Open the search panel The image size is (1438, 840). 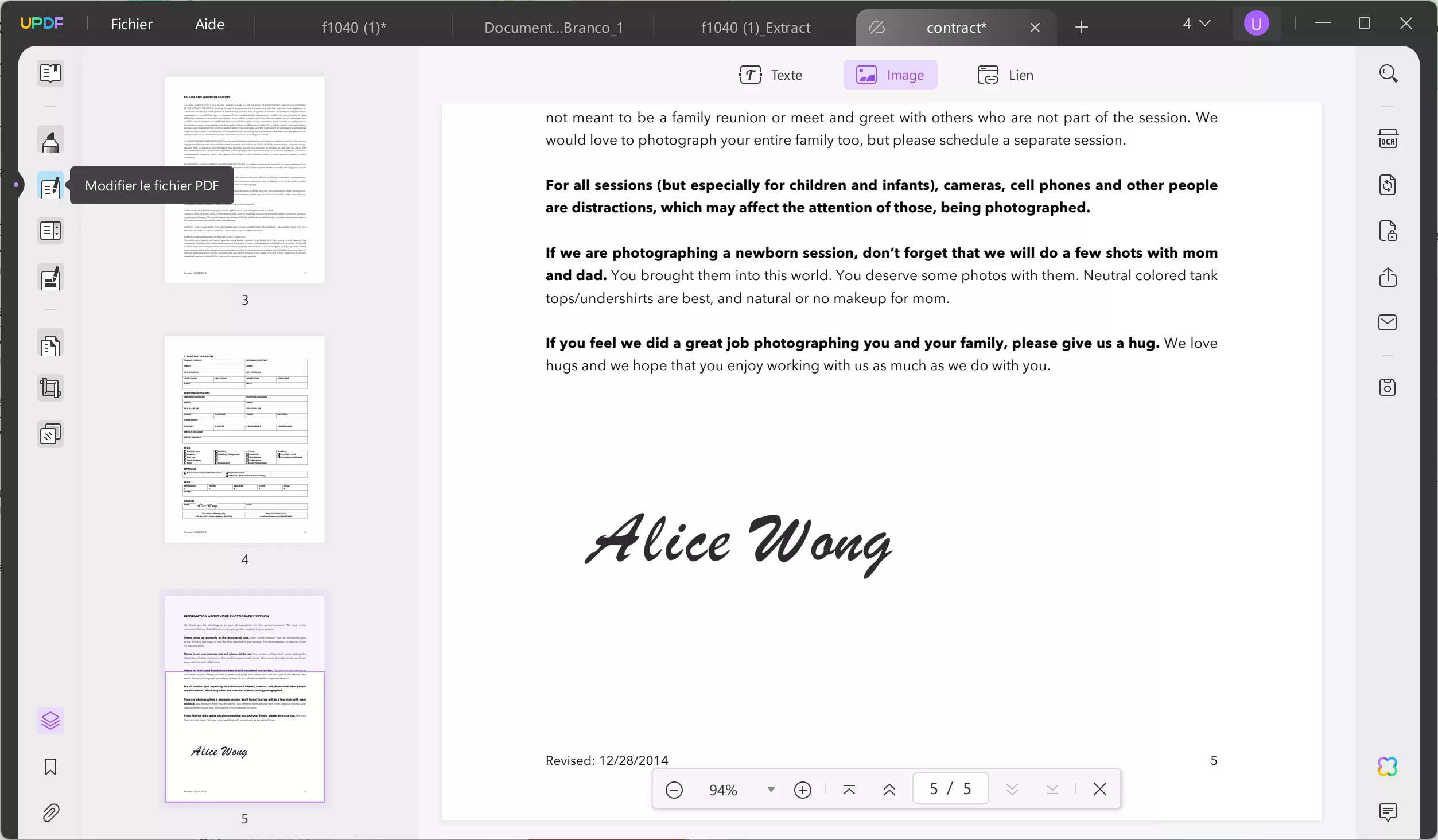pos(1389,73)
